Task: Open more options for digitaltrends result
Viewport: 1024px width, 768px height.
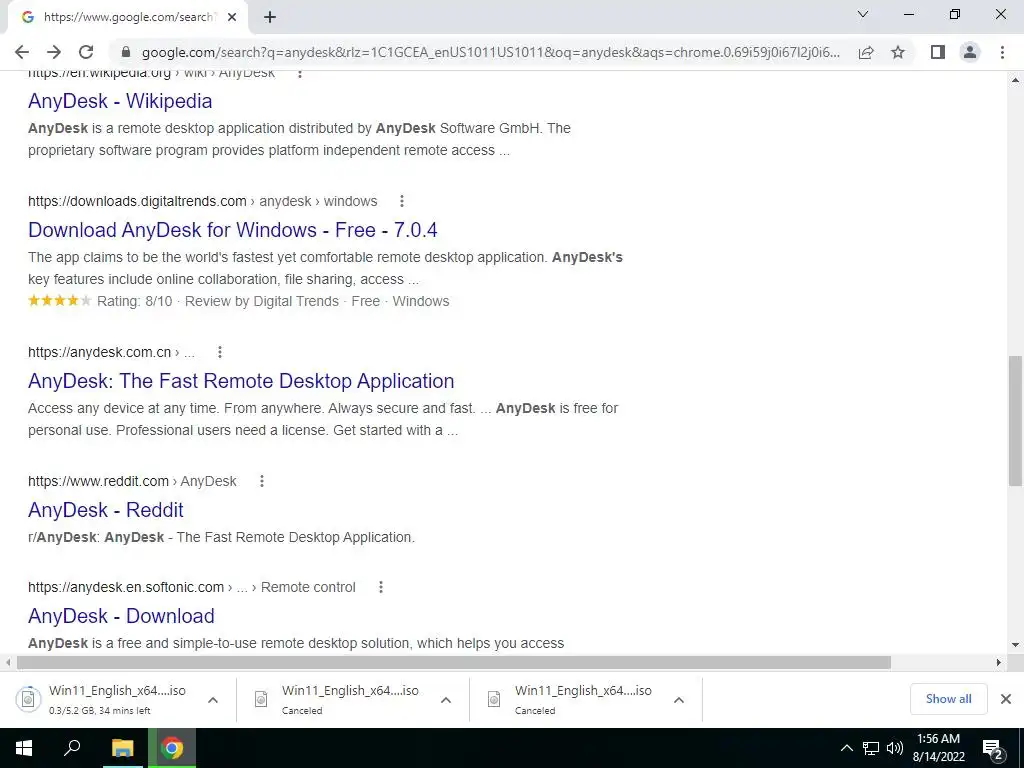Action: (x=402, y=201)
